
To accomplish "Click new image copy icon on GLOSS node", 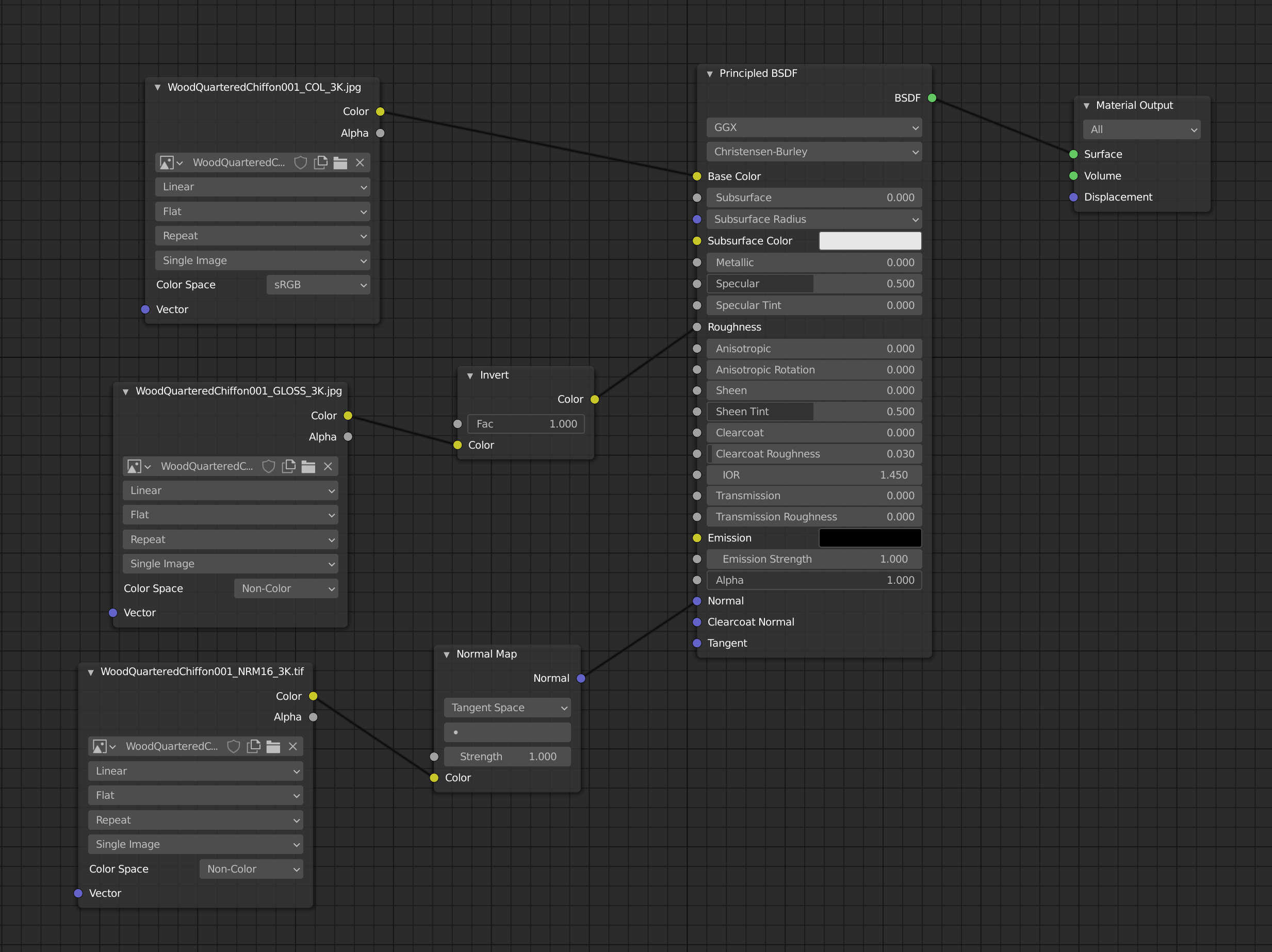I will point(289,466).
